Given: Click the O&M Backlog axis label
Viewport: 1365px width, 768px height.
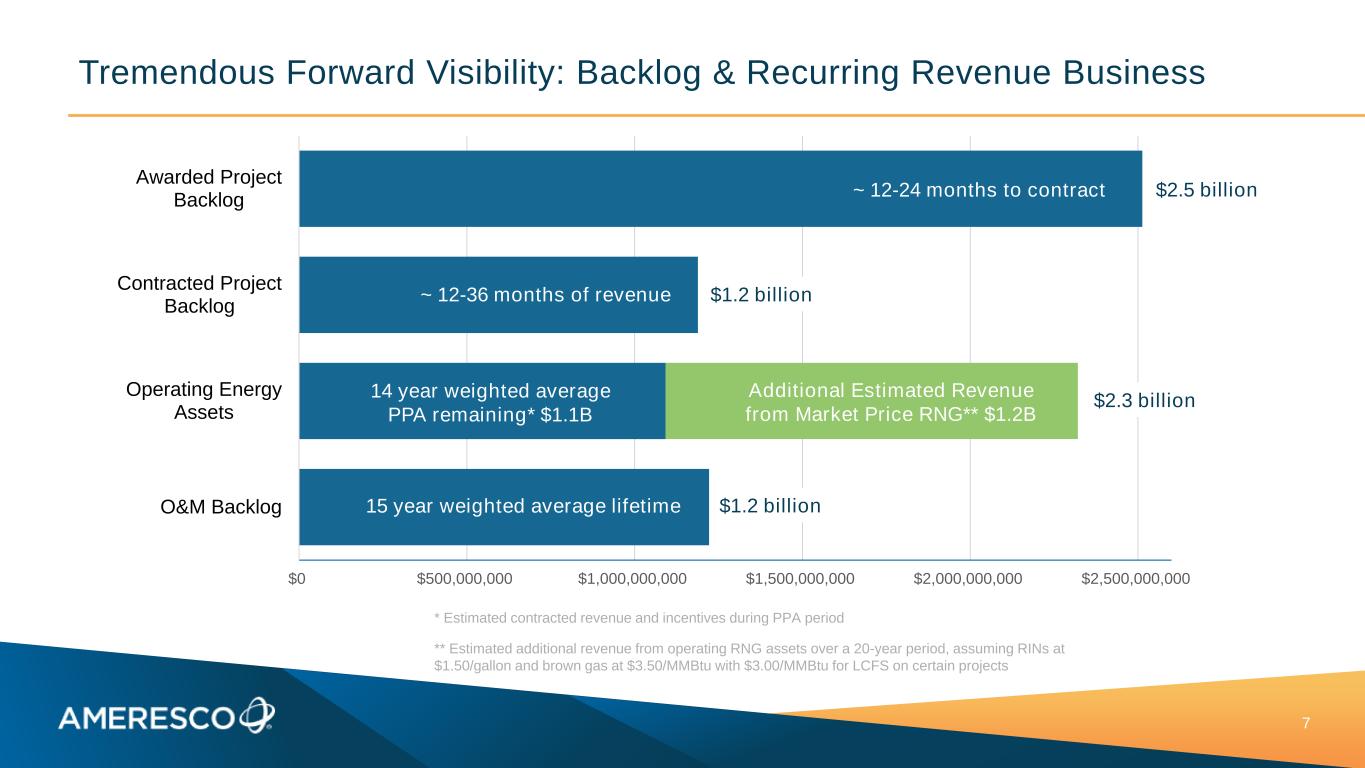Looking at the screenshot, I should click(221, 507).
